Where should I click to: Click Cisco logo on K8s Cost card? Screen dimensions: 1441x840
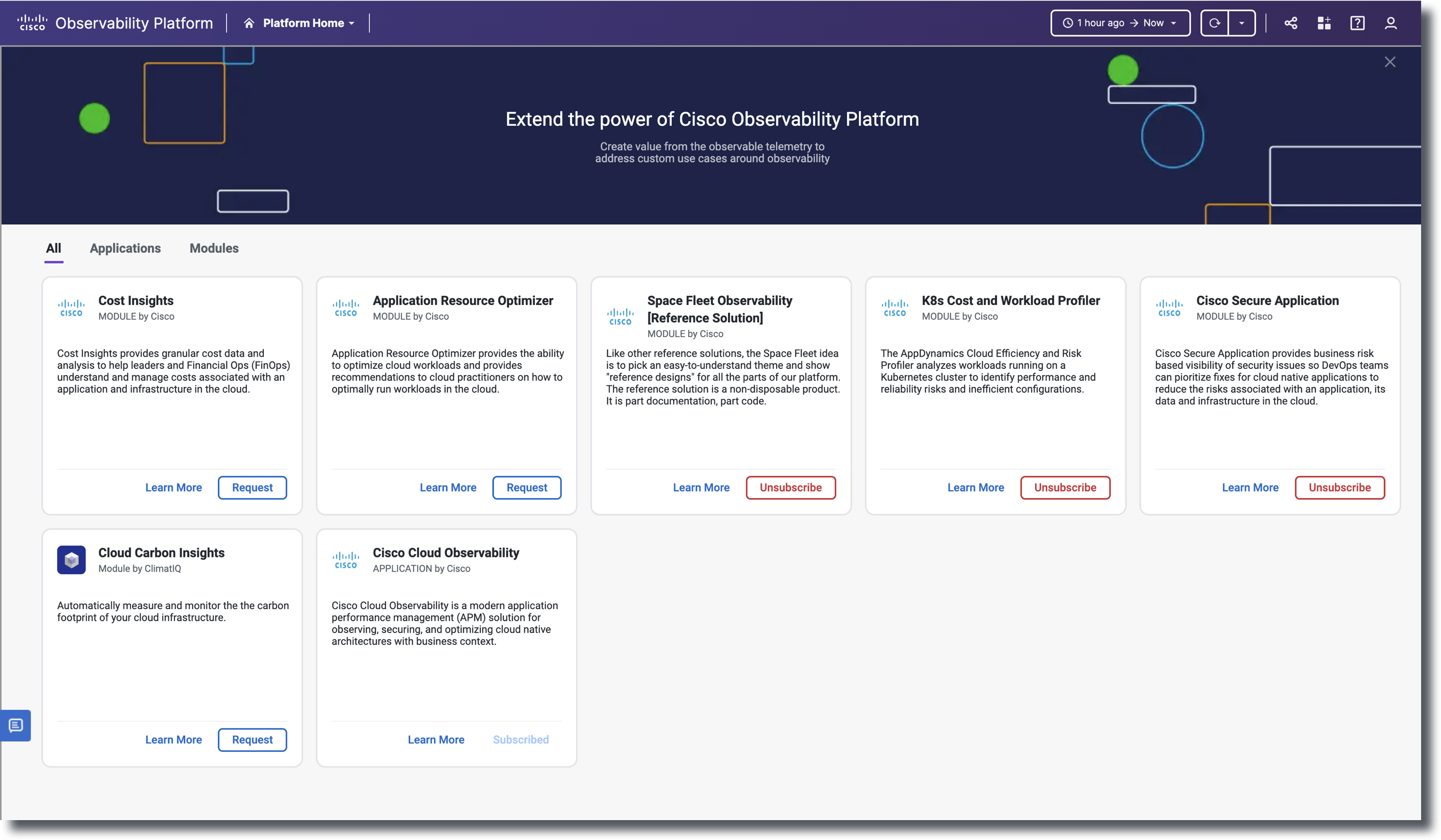point(895,307)
